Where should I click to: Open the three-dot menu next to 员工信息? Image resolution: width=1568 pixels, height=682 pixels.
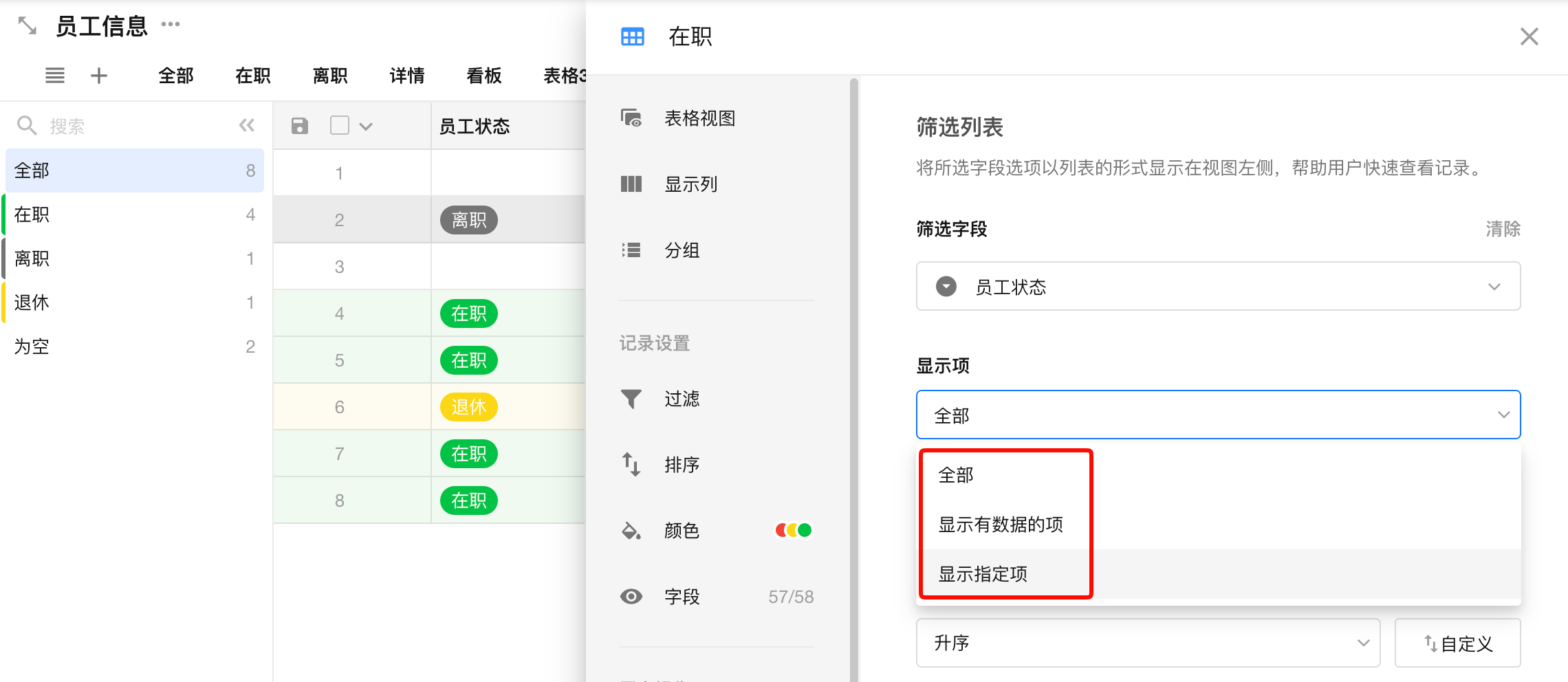[171, 25]
